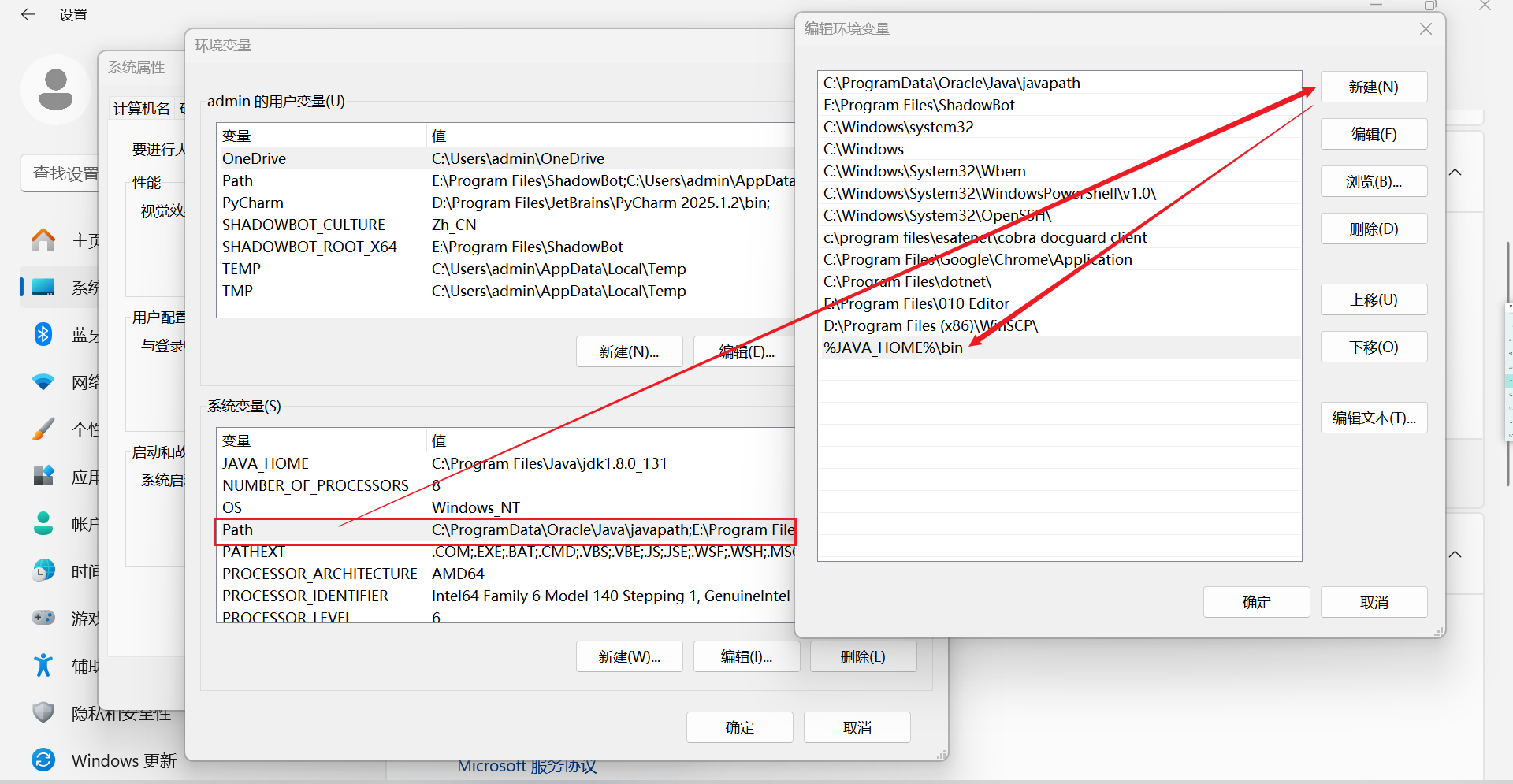Select SHADOWBOT_CULTURE user variable
The height and width of the screenshot is (784, 1513).
coord(506,225)
